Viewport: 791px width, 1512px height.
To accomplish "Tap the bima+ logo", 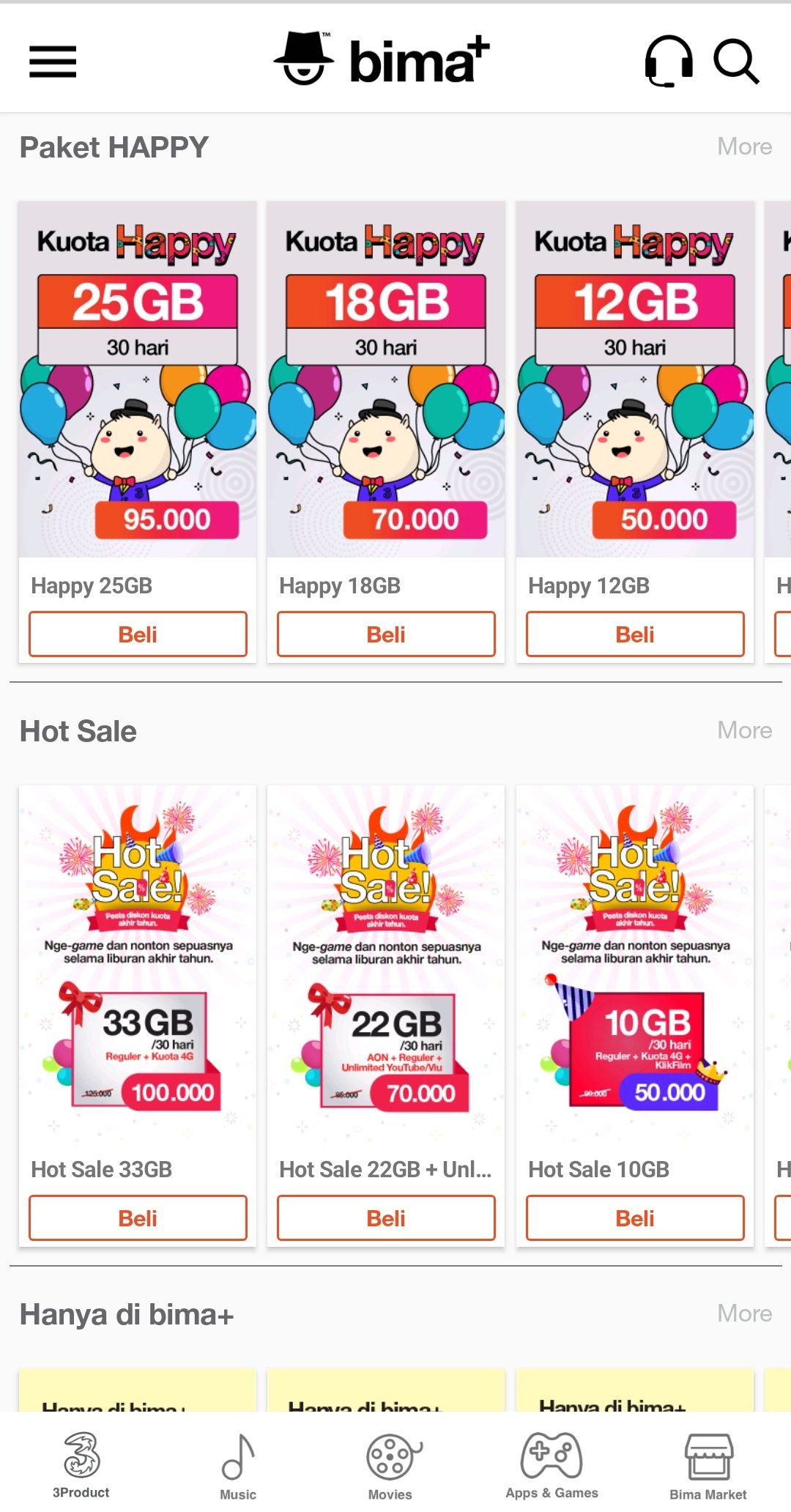I will click(382, 59).
